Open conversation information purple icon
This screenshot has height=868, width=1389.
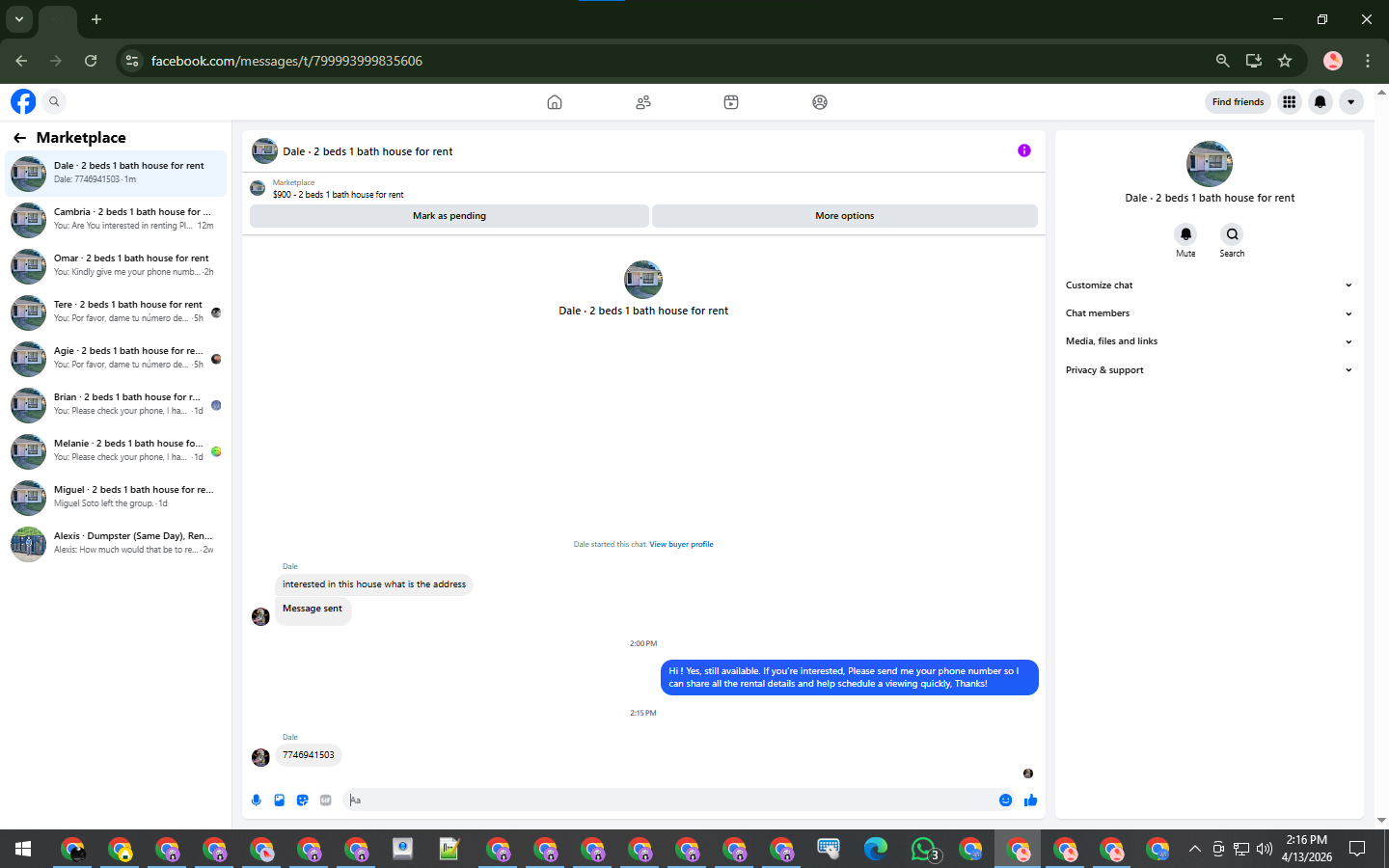(x=1024, y=150)
